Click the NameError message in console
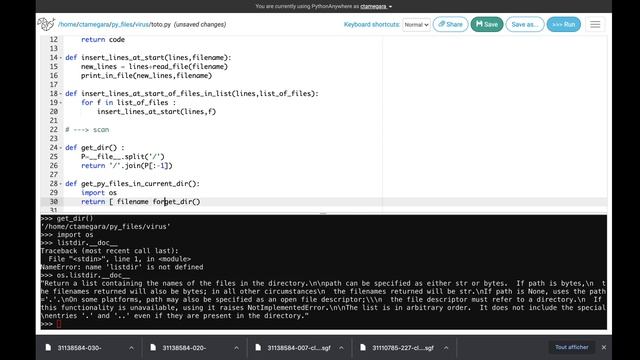The height and width of the screenshot is (360, 640). point(122,267)
